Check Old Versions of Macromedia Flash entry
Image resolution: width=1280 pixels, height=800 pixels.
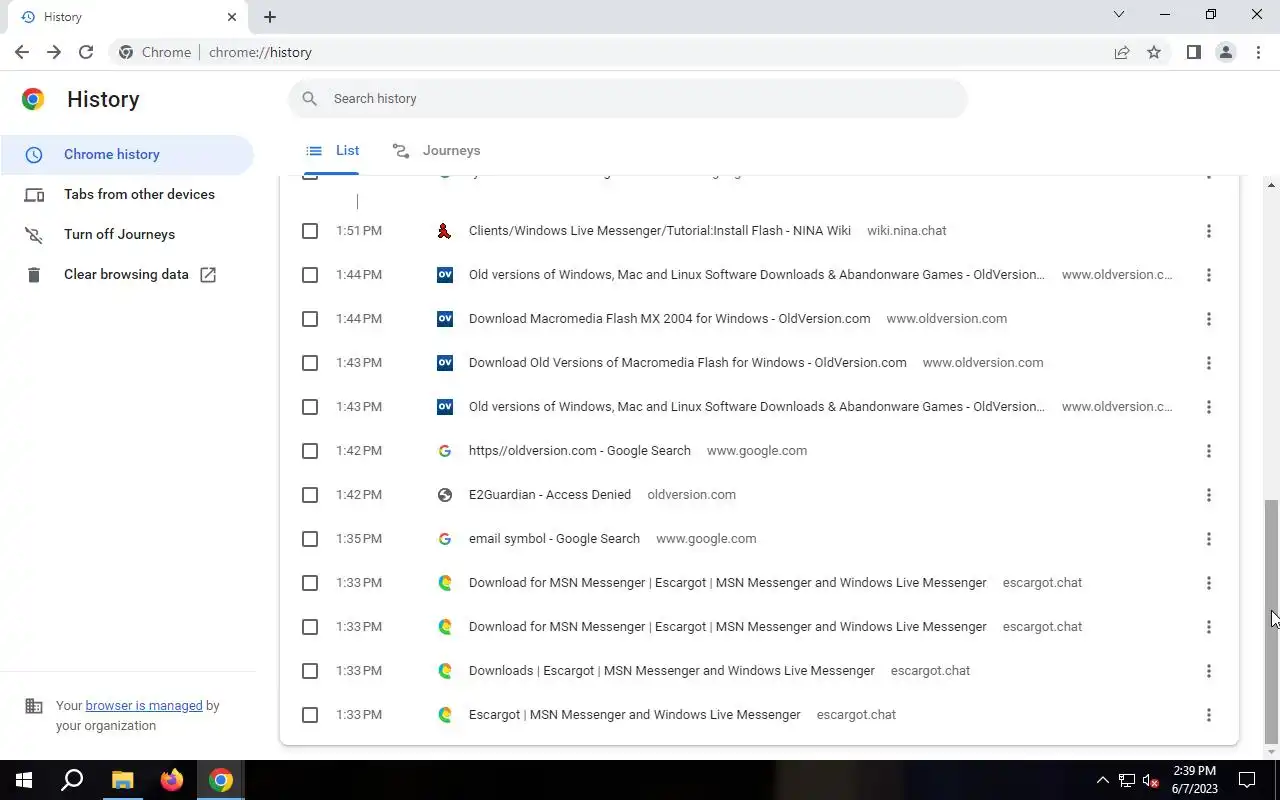[x=310, y=363]
